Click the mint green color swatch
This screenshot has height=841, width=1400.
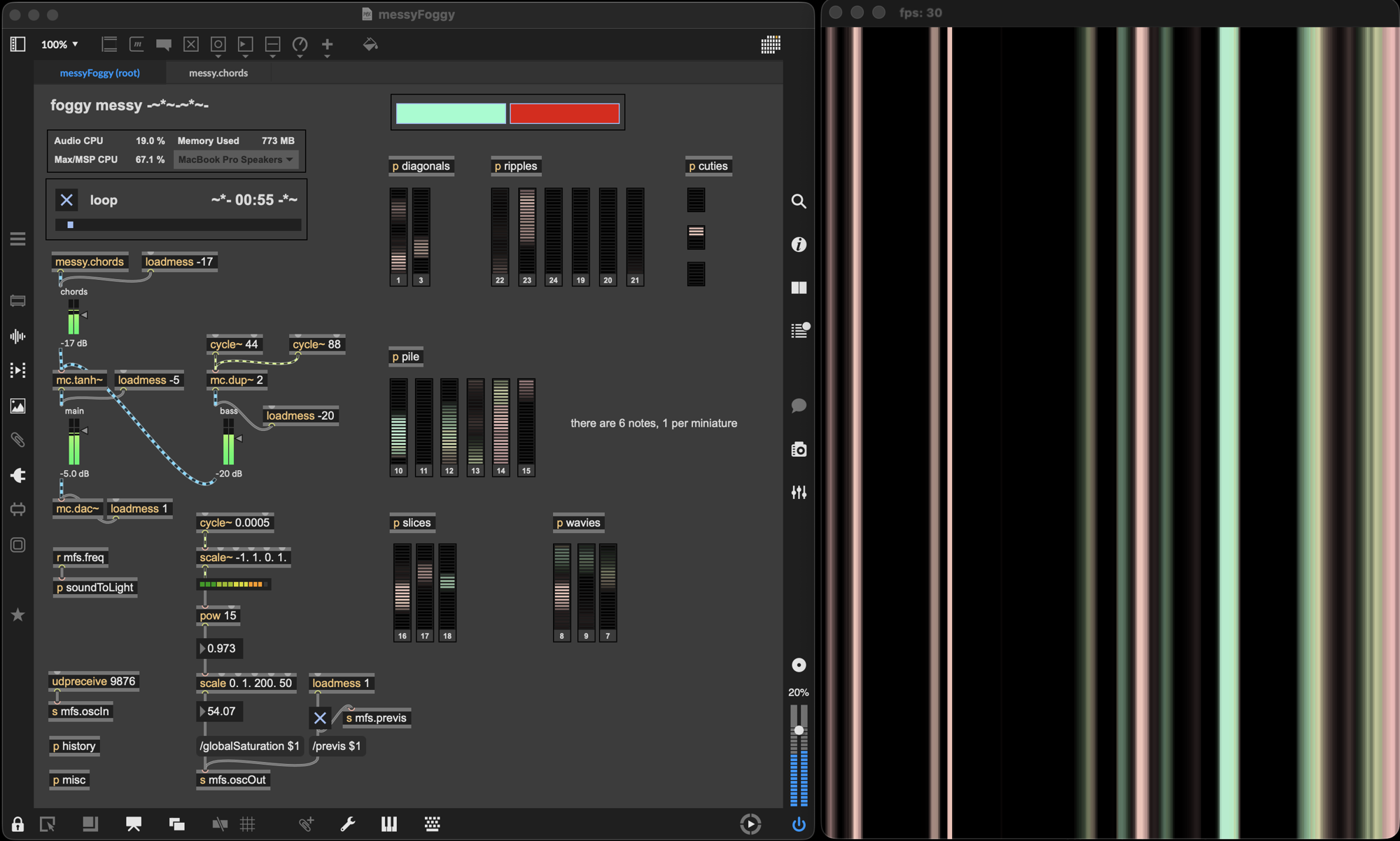(x=451, y=113)
